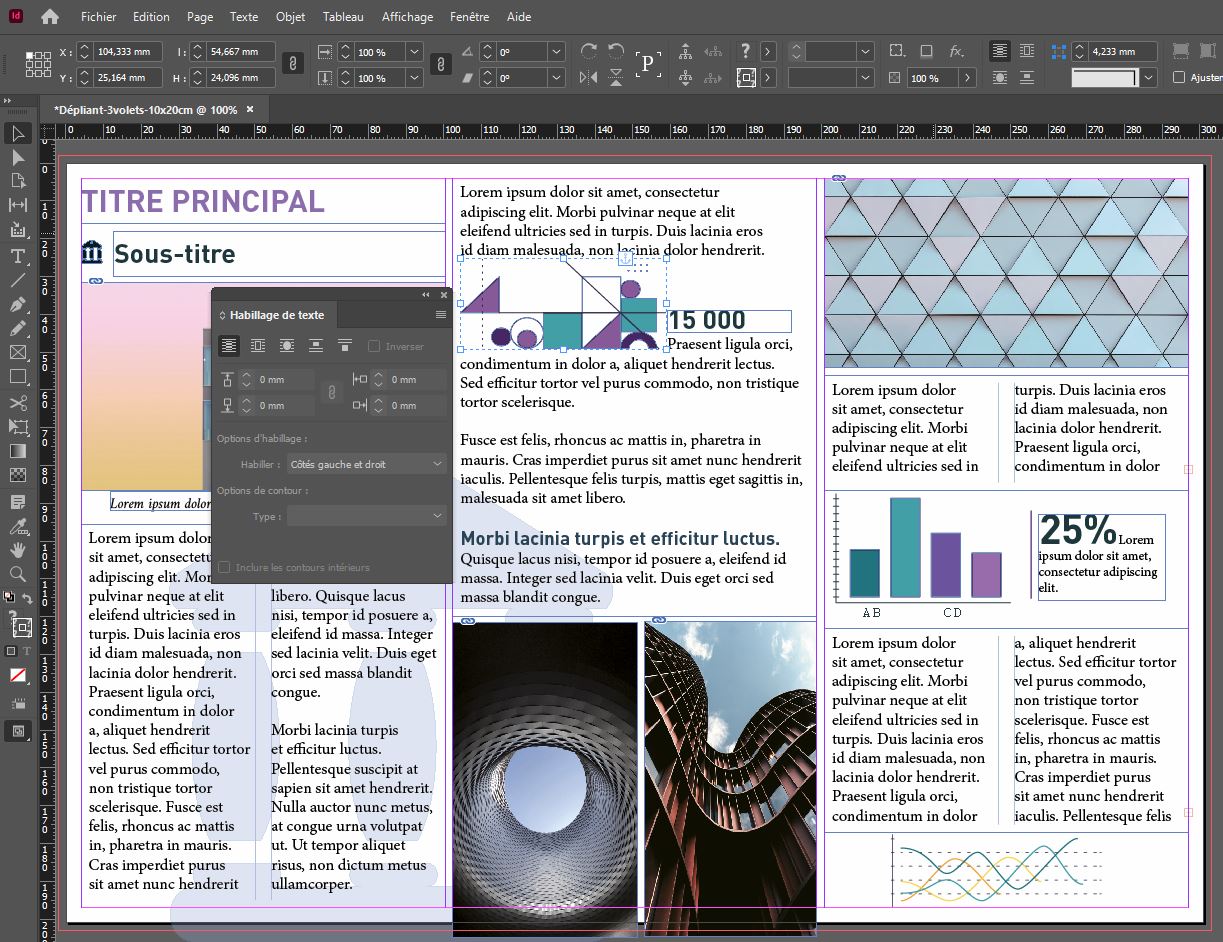Open the shear angle dropdown

coord(556,78)
